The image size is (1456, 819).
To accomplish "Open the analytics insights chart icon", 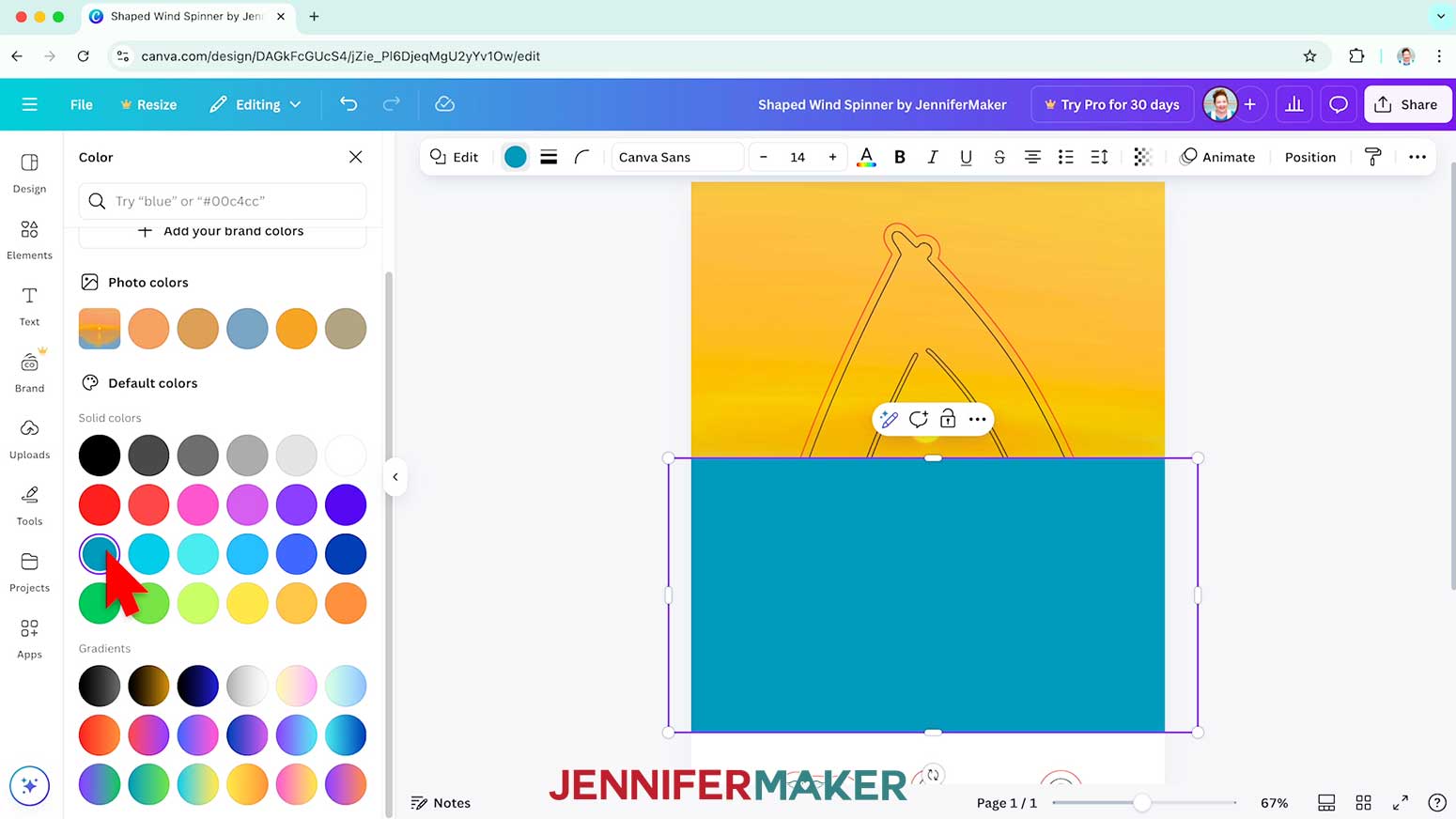I will tap(1294, 104).
